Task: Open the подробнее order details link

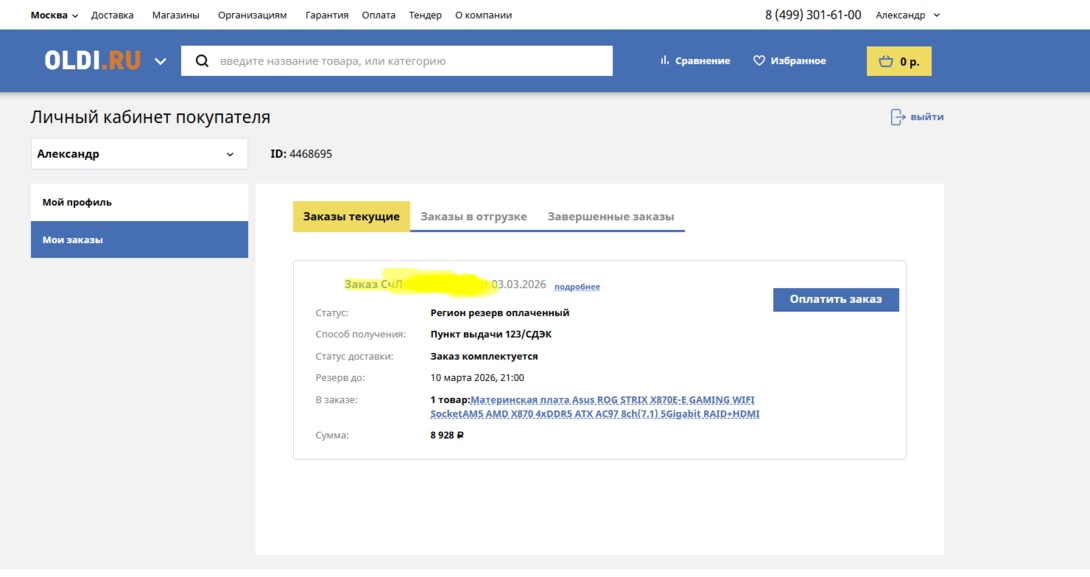Action: [577, 287]
